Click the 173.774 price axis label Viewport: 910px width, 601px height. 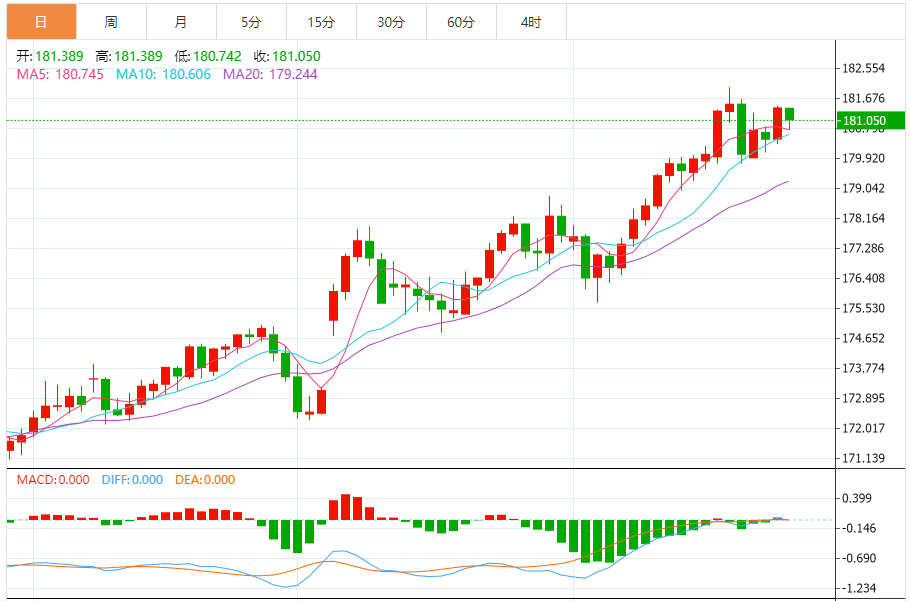coord(864,368)
